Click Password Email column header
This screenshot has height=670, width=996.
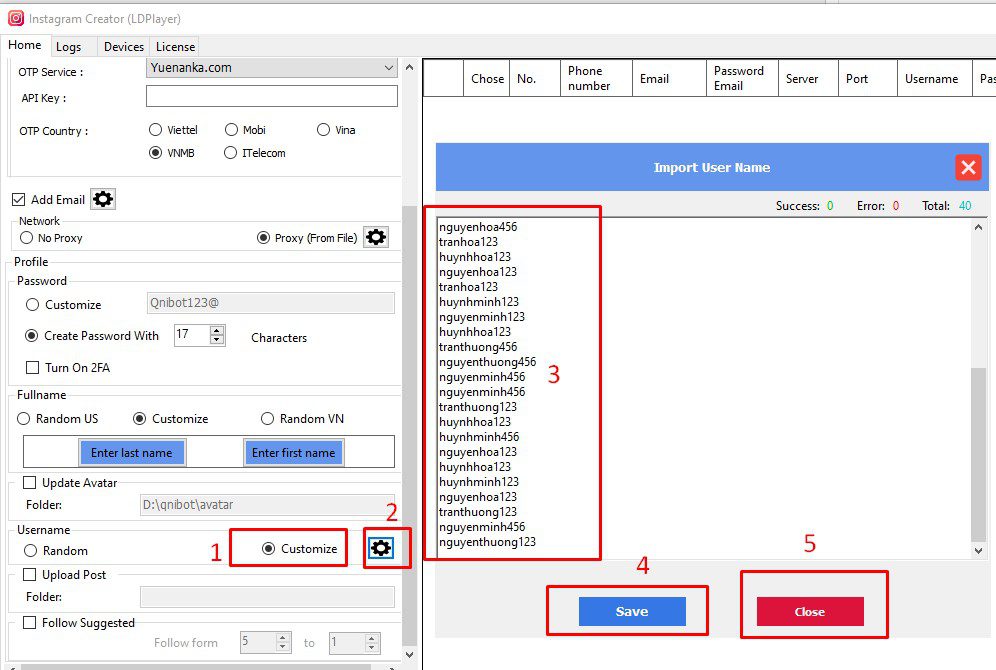click(x=743, y=78)
